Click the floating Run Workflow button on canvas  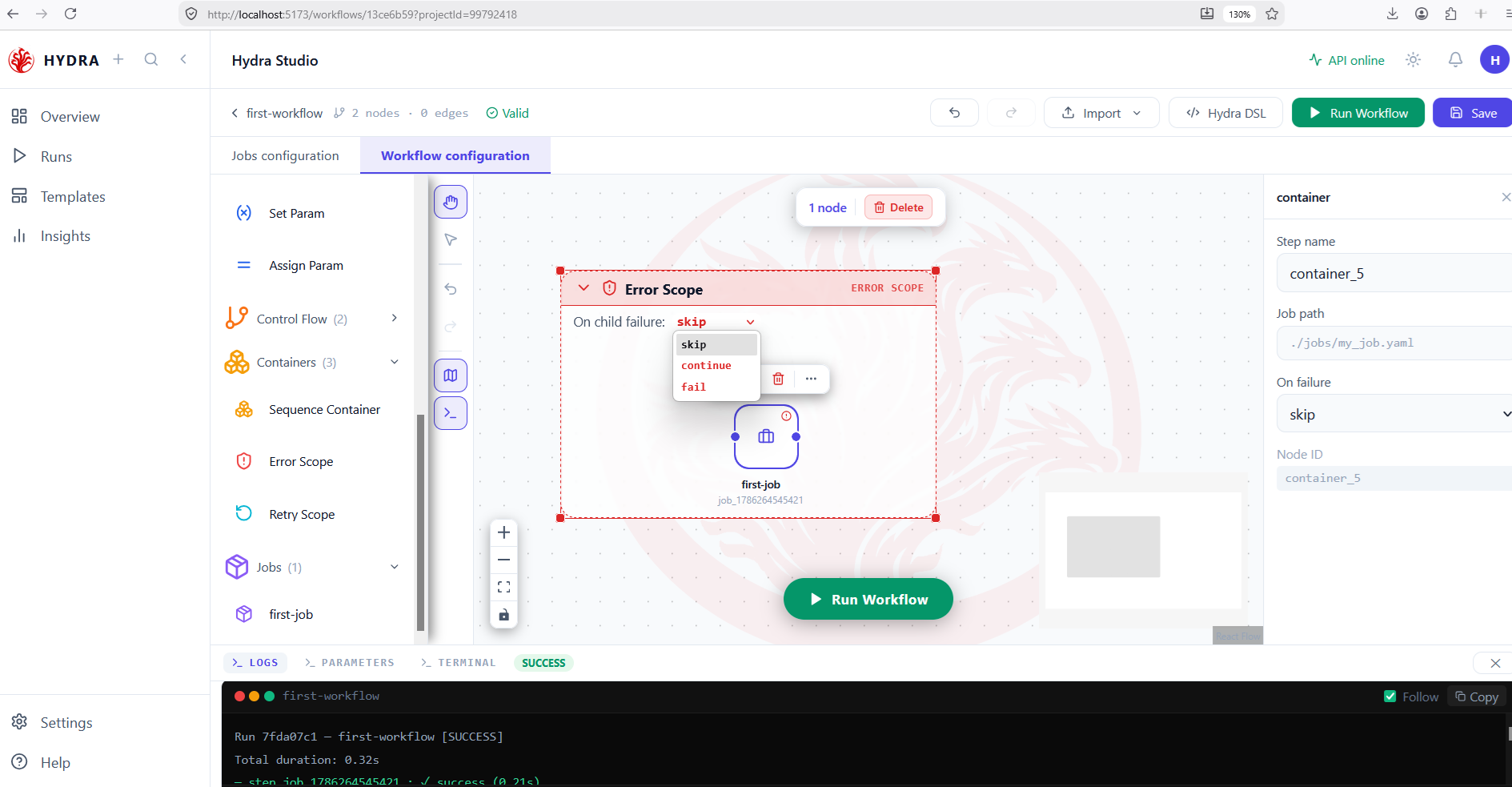[x=868, y=599]
